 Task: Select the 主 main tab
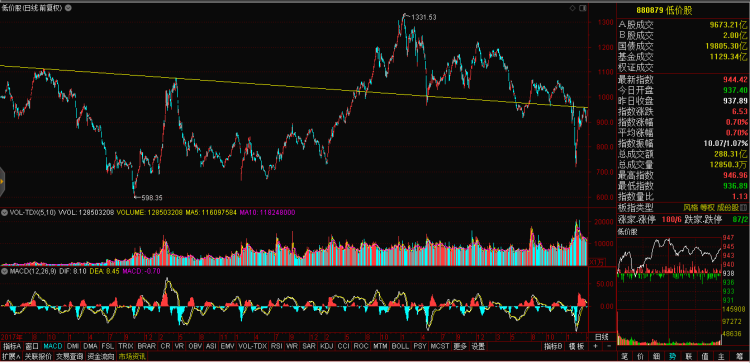(721, 356)
